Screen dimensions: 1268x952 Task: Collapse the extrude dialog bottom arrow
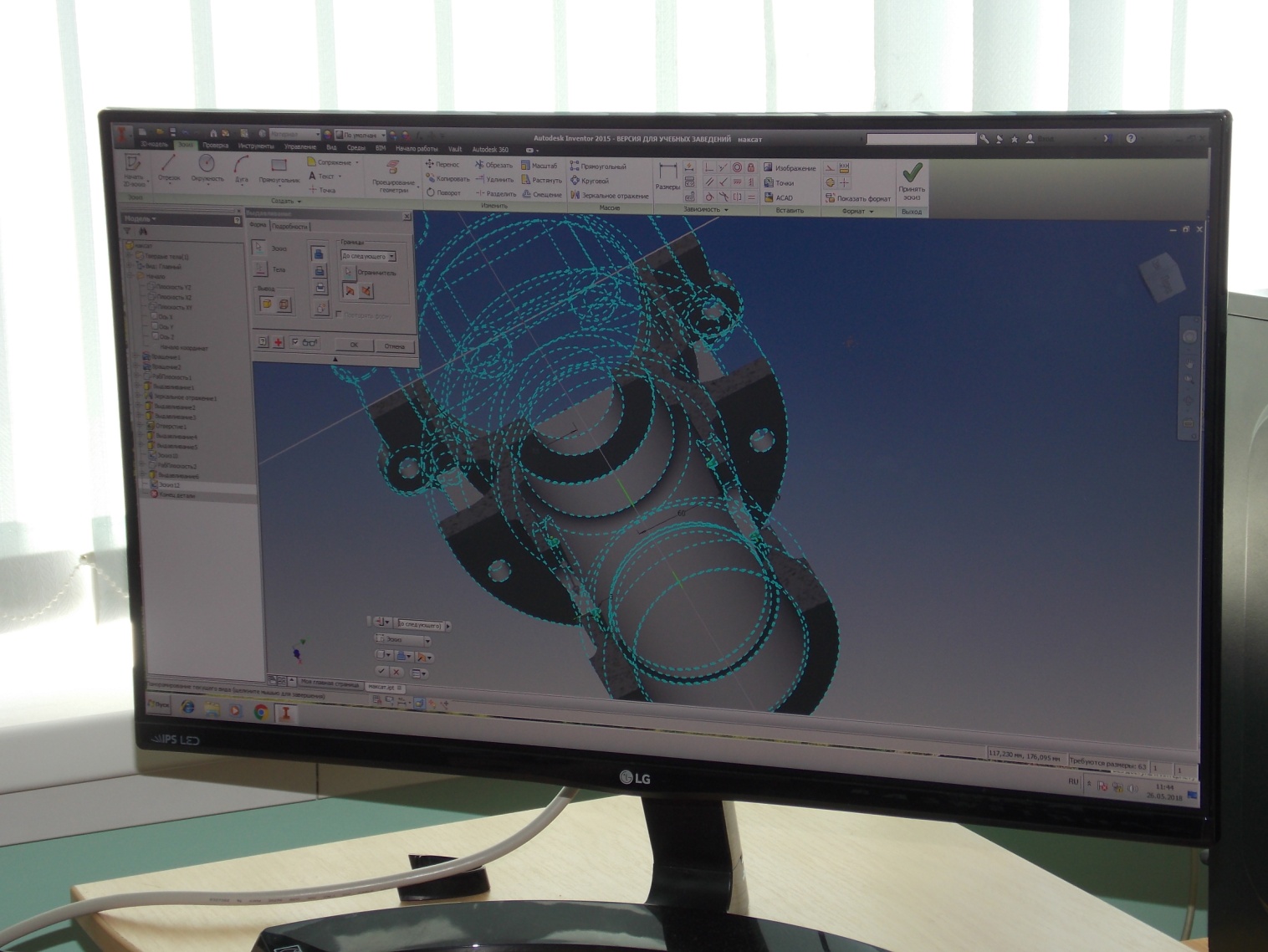(335, 359)
